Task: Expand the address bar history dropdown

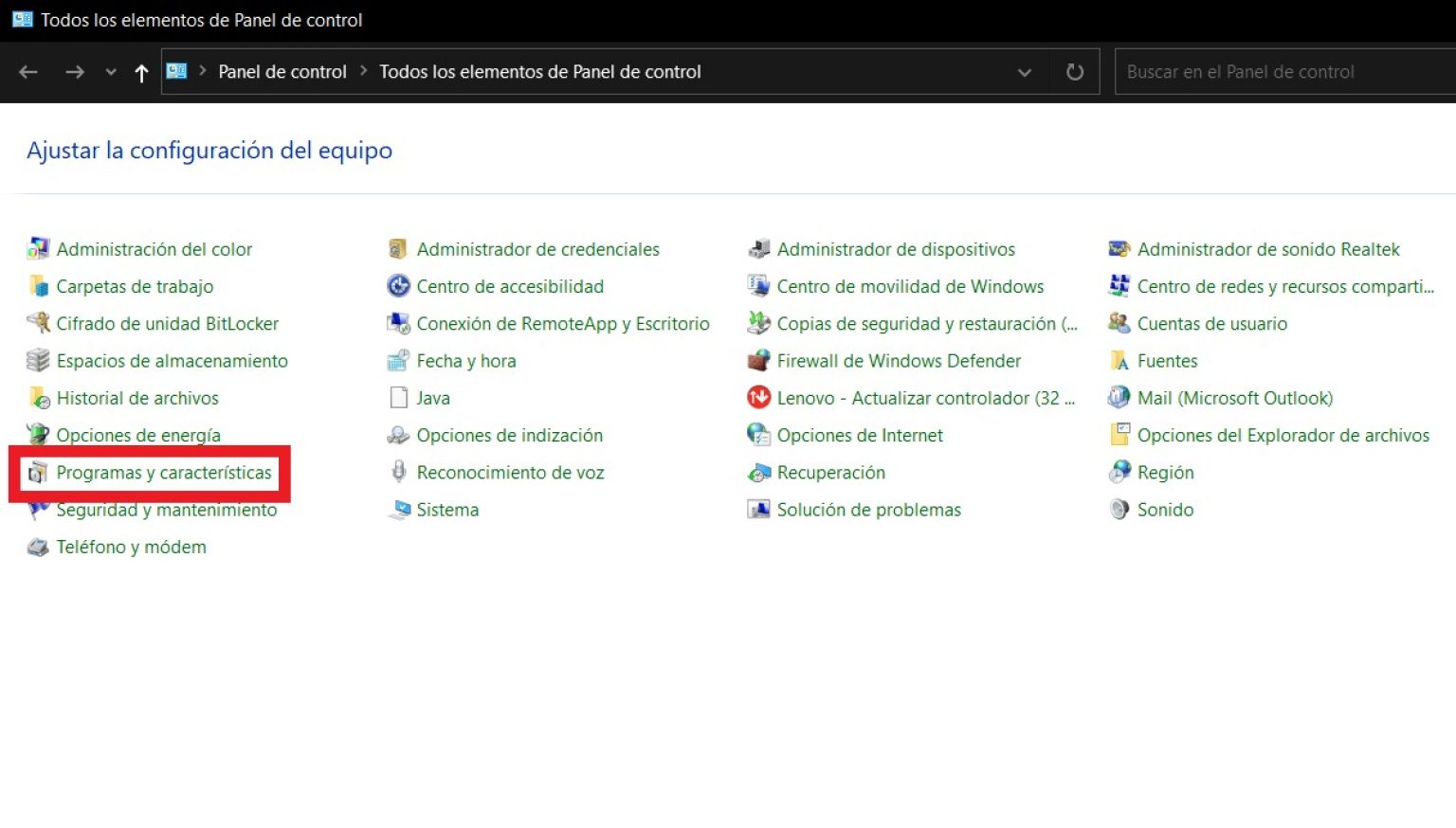Action: (x=1025, y=72)
